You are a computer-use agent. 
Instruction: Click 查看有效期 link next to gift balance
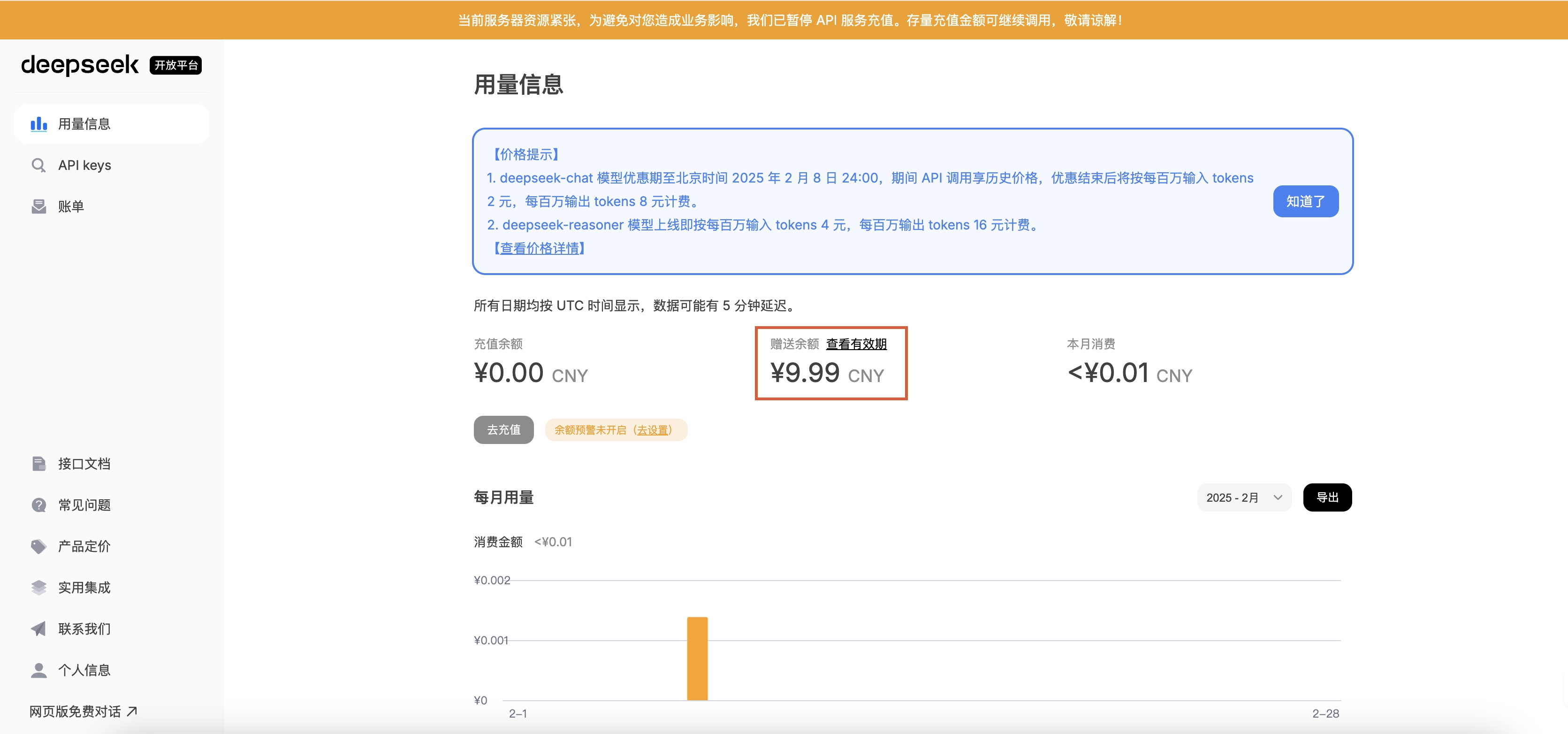pos(856,344)
